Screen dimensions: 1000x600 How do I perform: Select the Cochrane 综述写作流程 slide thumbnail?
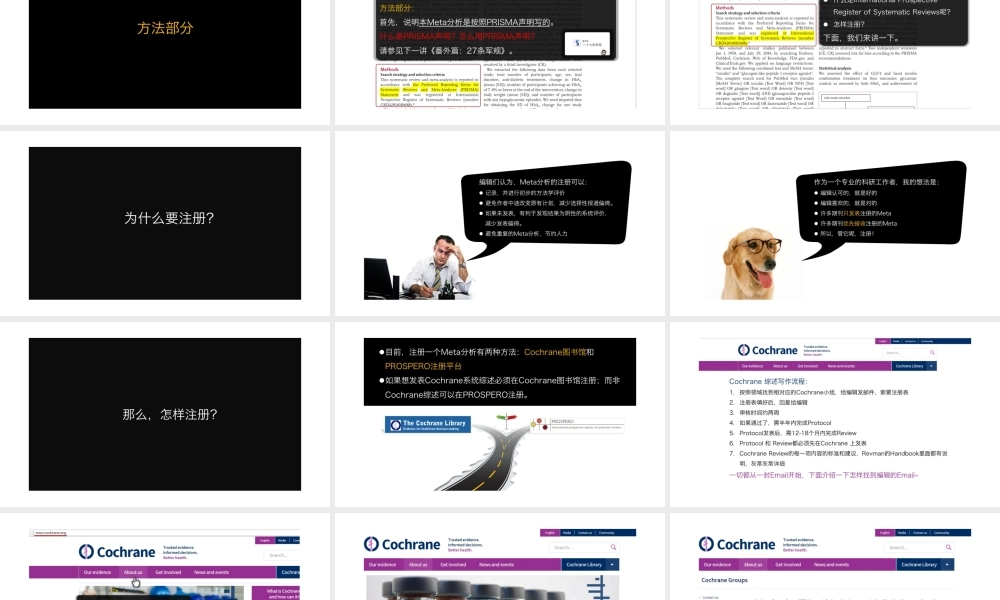[834, 414]
